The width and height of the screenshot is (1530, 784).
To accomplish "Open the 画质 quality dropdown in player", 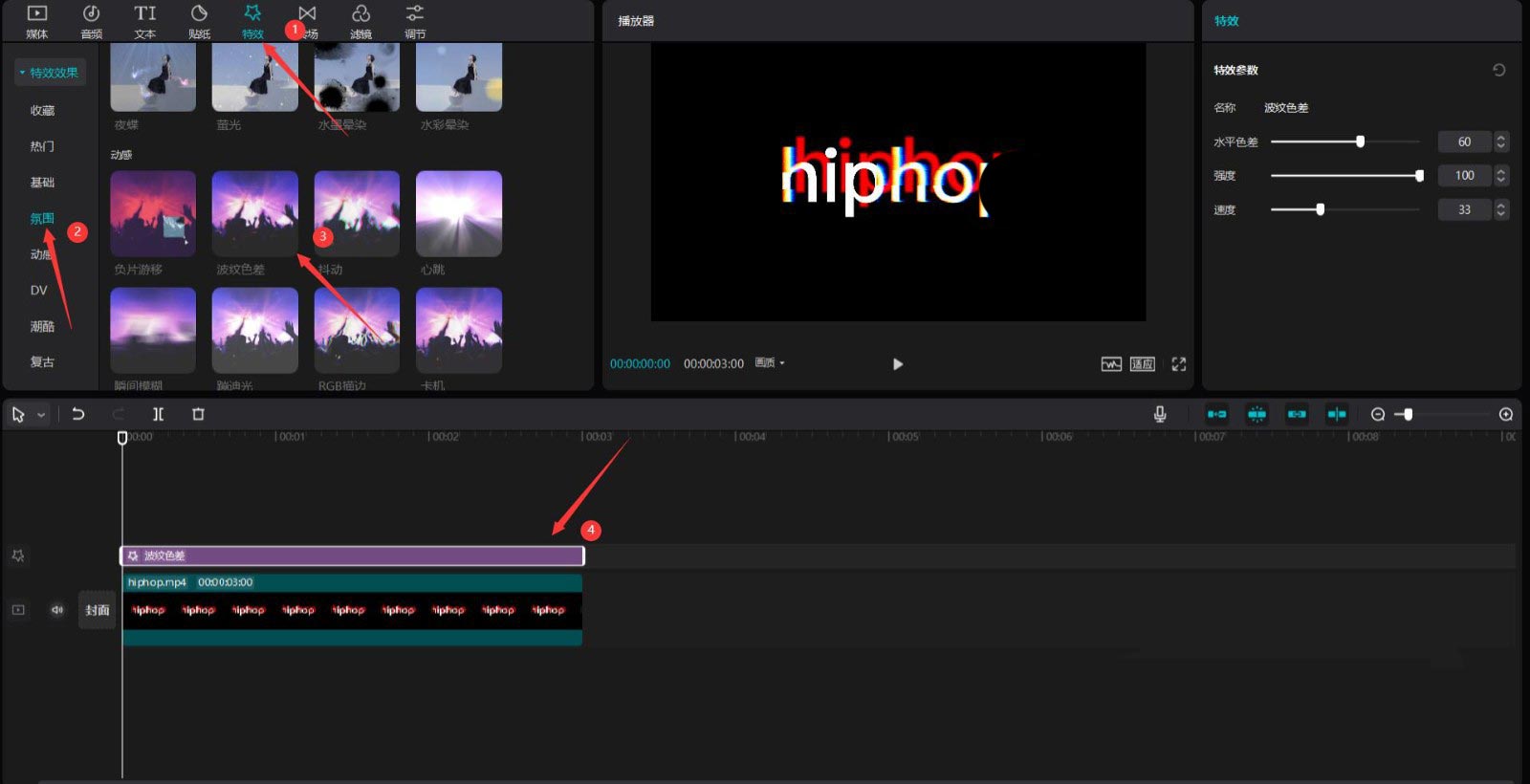I will coord(769,363).
